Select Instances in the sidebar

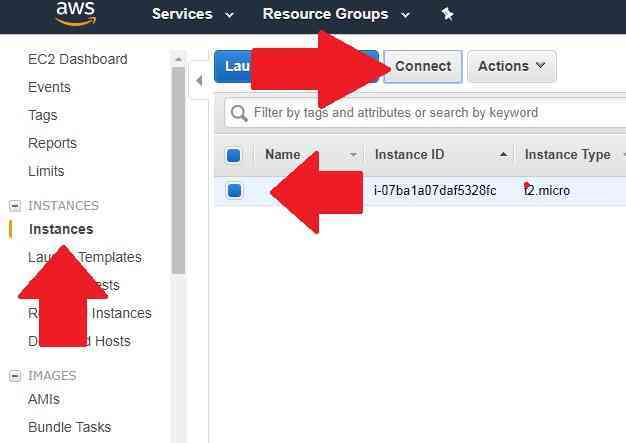click(61, 229)
